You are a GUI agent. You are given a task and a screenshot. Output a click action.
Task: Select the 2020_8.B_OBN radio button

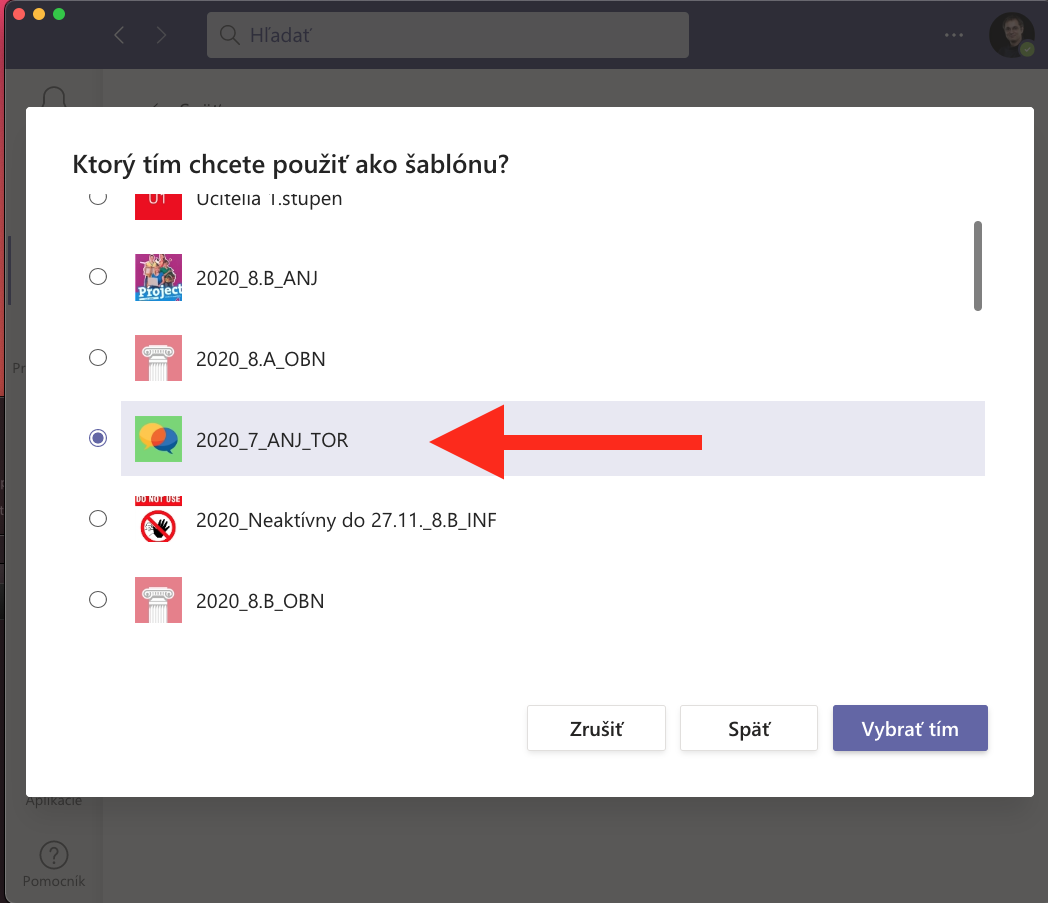pos(98,600)
